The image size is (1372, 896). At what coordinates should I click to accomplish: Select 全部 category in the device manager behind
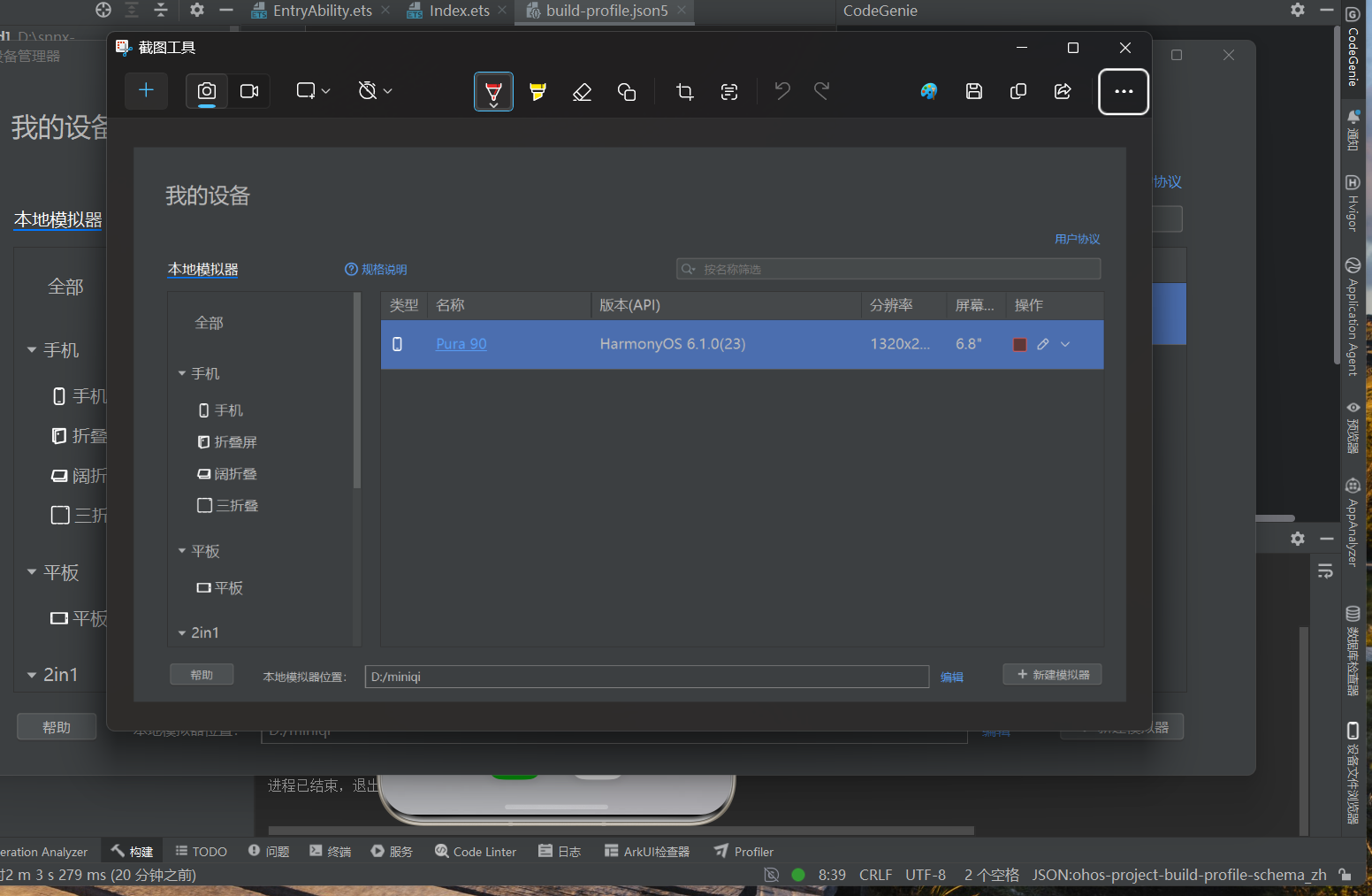pyautogui.click(x=65, y=287)
